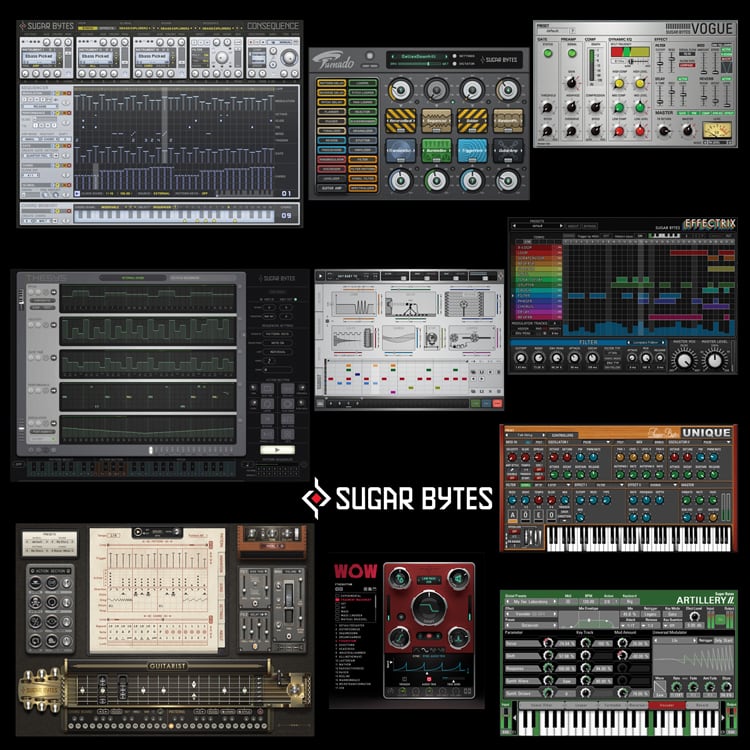Toggle the Gate status LED in Vogue
Image resolution: width=750 pixels, height=750 pixels.
click(x=548, y=53)
